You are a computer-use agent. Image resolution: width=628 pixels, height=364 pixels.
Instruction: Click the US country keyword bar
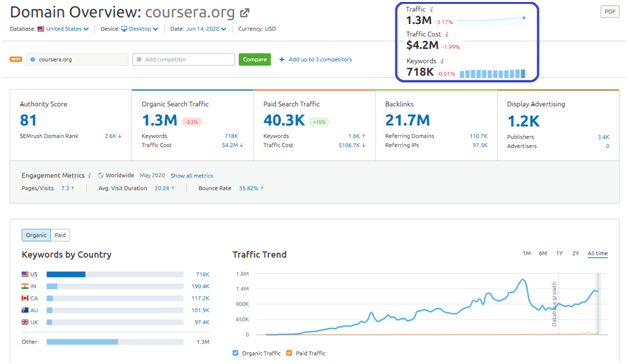coord(115,274)
